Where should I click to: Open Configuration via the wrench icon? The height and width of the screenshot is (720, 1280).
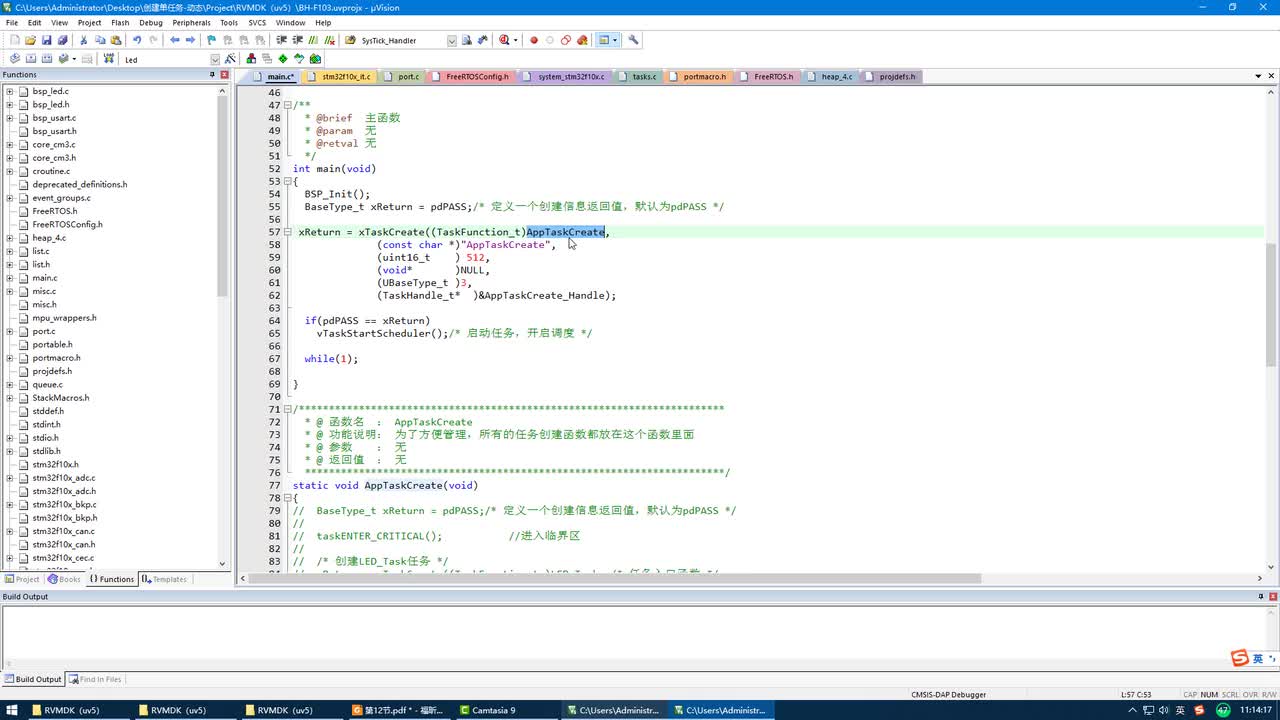[634, 40]
